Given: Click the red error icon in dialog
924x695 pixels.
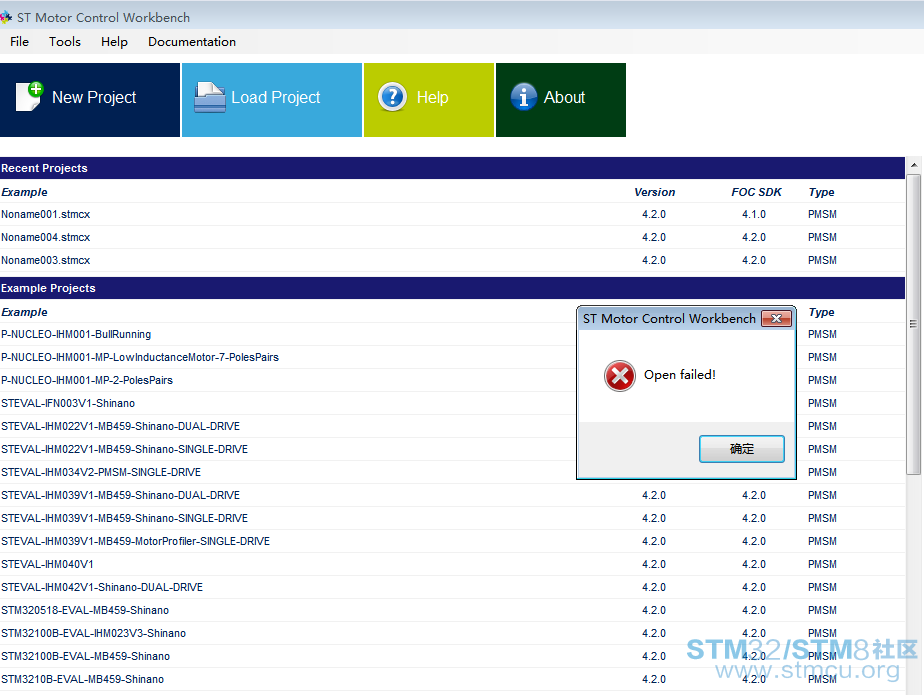Looking at the screenshot, I should tap(619, 376).
